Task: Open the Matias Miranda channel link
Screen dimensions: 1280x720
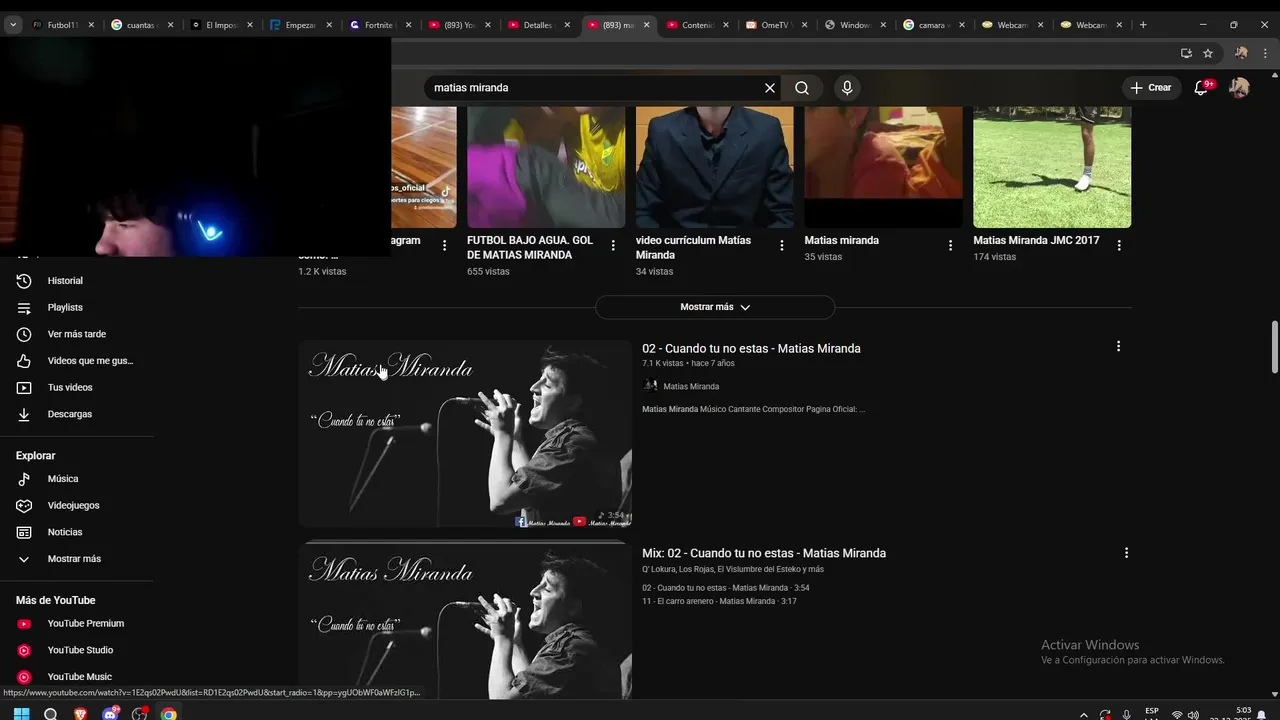Action: tap(691, 387)
